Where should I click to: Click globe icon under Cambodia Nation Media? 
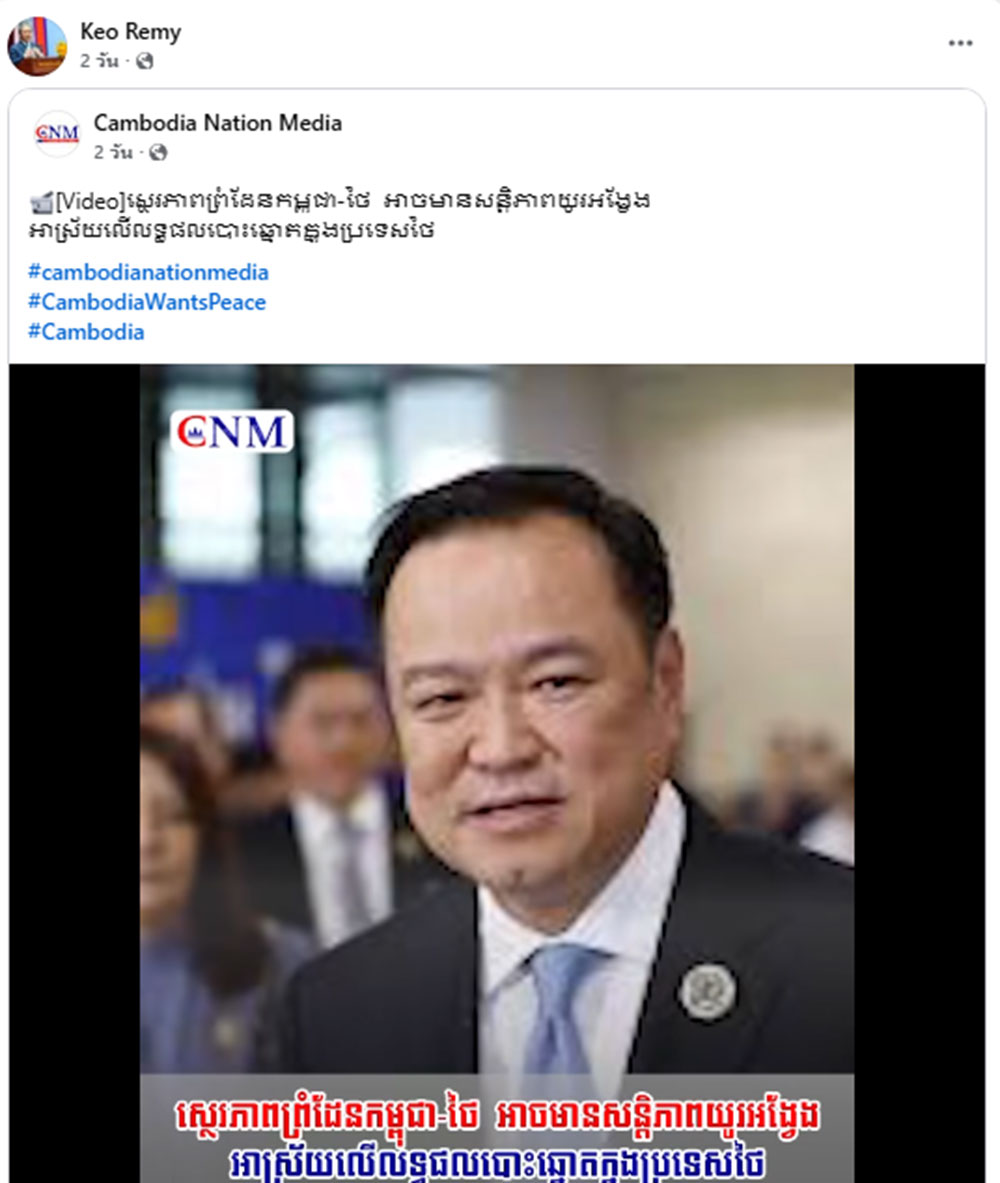(x=158, y=152)
